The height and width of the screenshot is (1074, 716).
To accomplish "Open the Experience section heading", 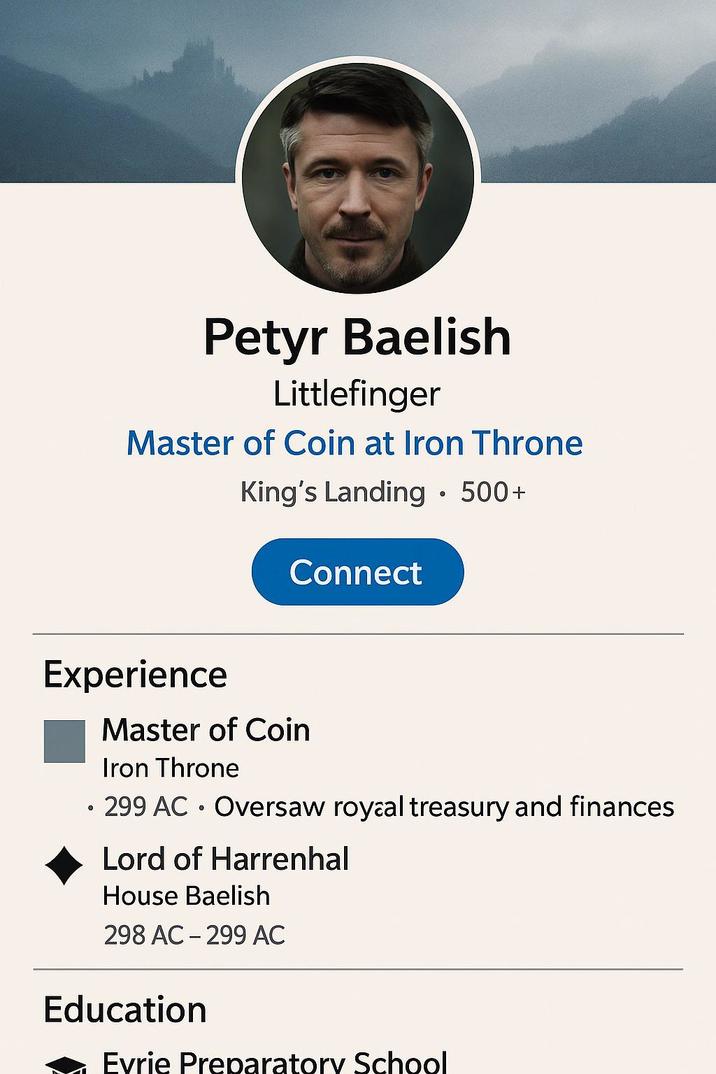I will [x=134, y=675].
